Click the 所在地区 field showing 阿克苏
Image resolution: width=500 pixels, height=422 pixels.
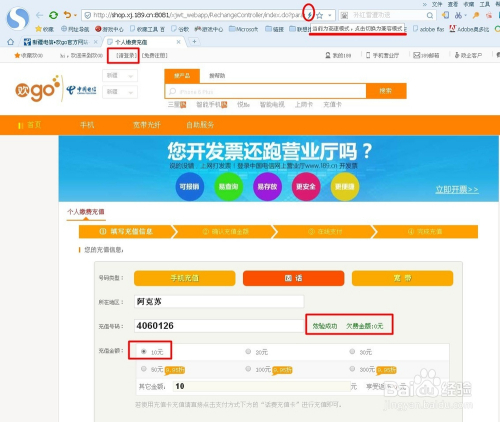(219, 301)
